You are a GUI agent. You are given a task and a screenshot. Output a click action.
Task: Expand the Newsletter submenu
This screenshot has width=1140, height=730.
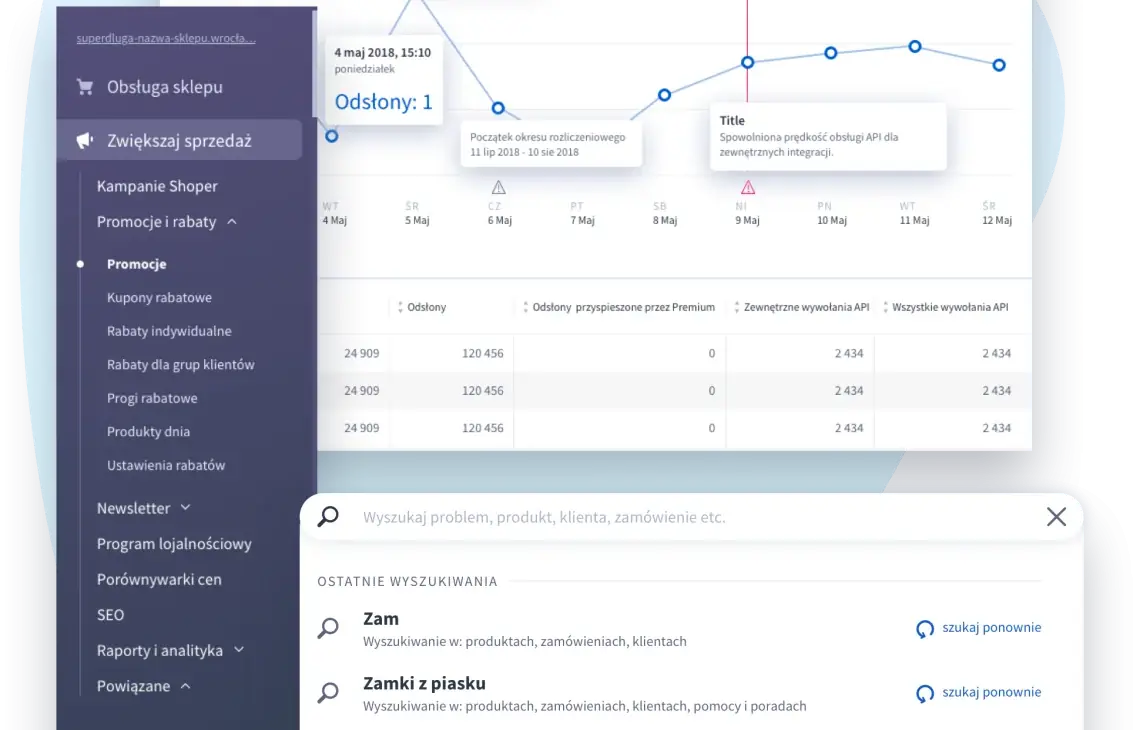pos(185,508)
